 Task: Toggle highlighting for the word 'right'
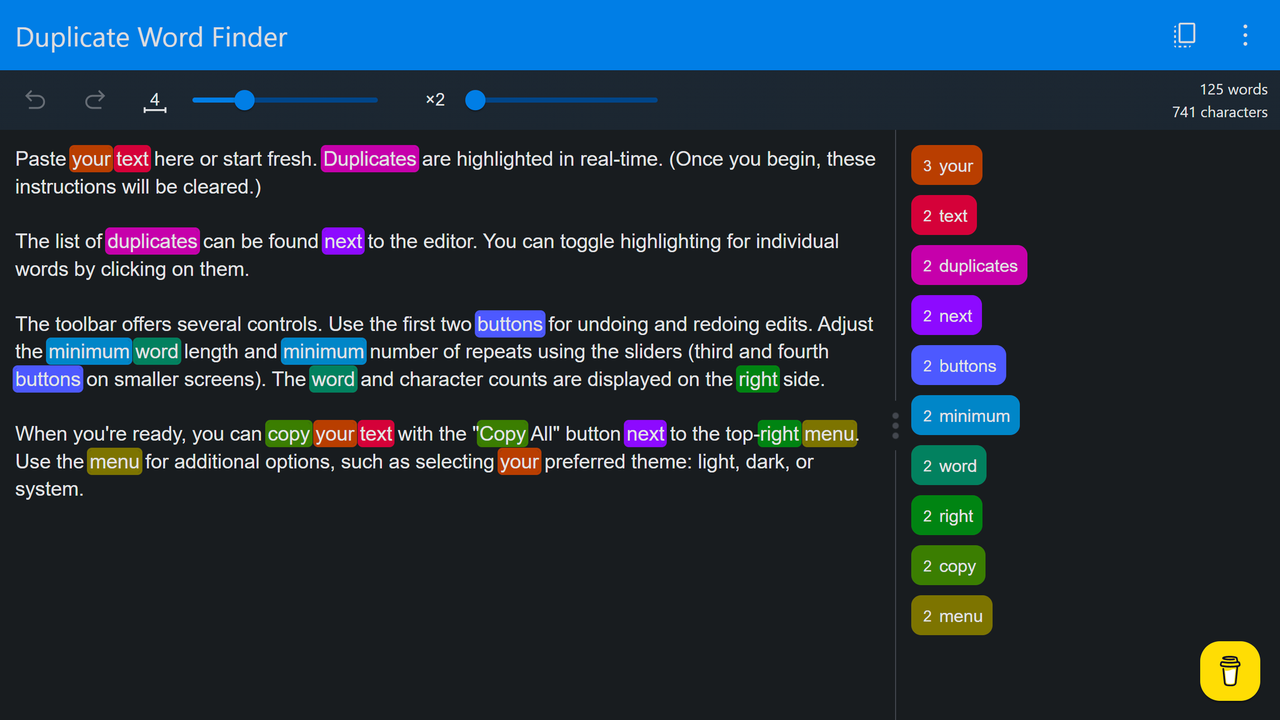click(x=946, y=515)
